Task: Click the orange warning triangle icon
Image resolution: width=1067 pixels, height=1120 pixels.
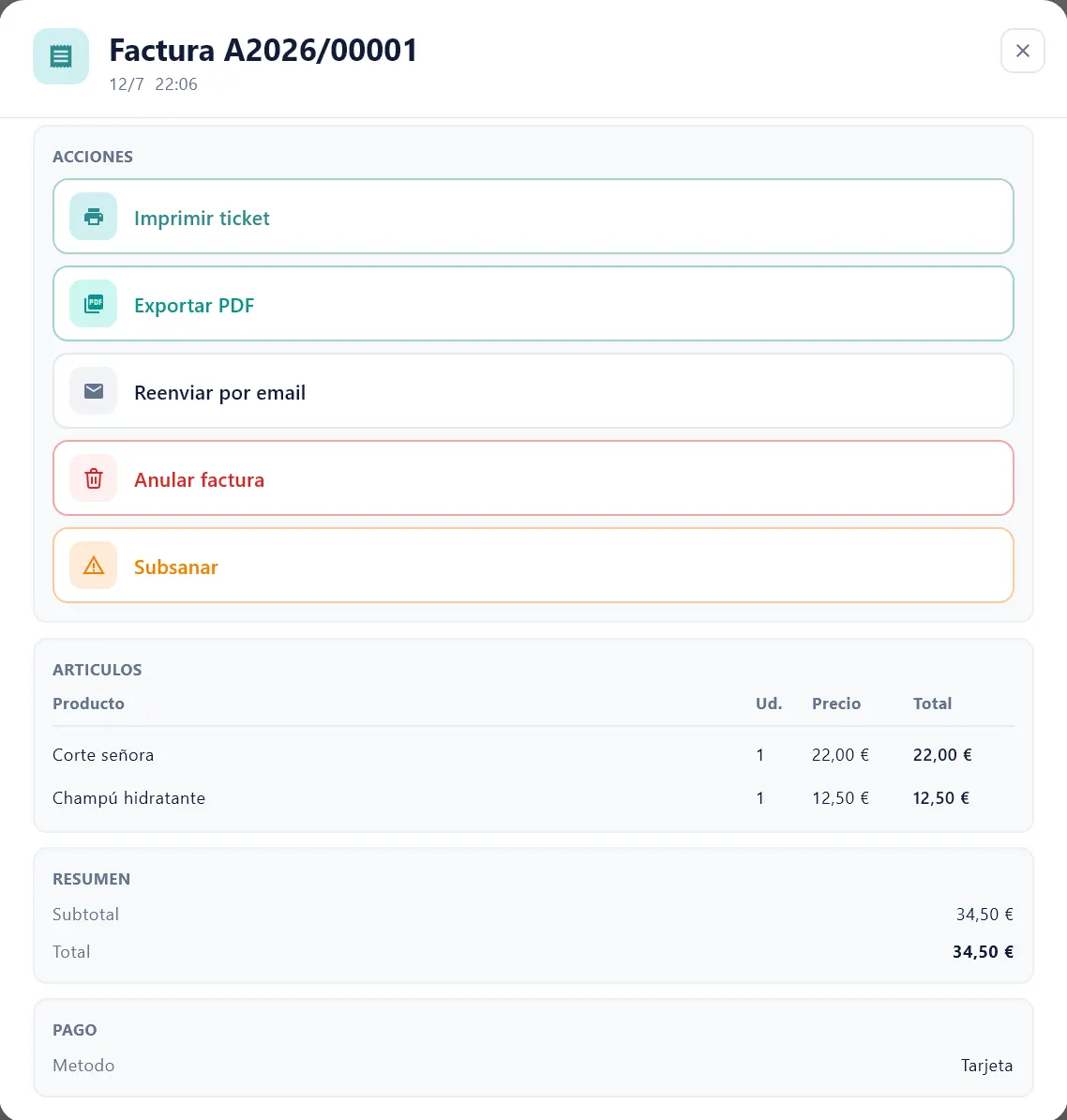Action: tap(94, 565)
